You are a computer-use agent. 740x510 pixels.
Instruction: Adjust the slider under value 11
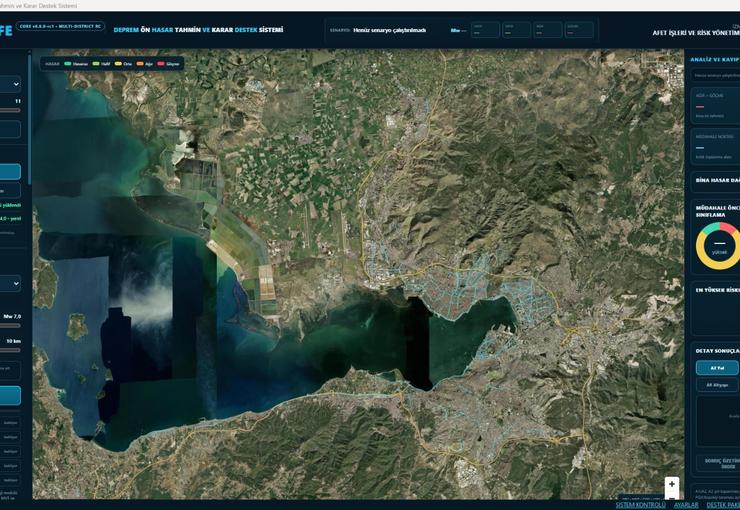coord(10,110)
